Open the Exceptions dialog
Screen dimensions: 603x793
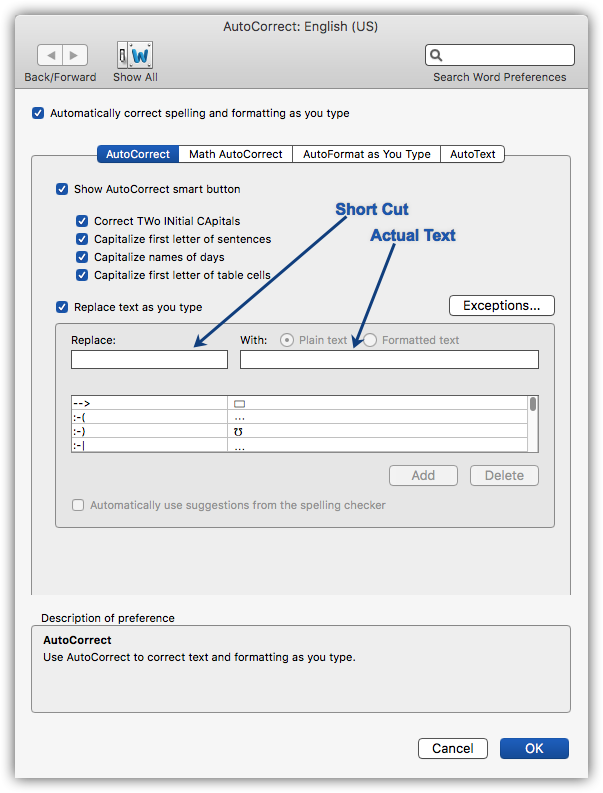click(502, 305)
